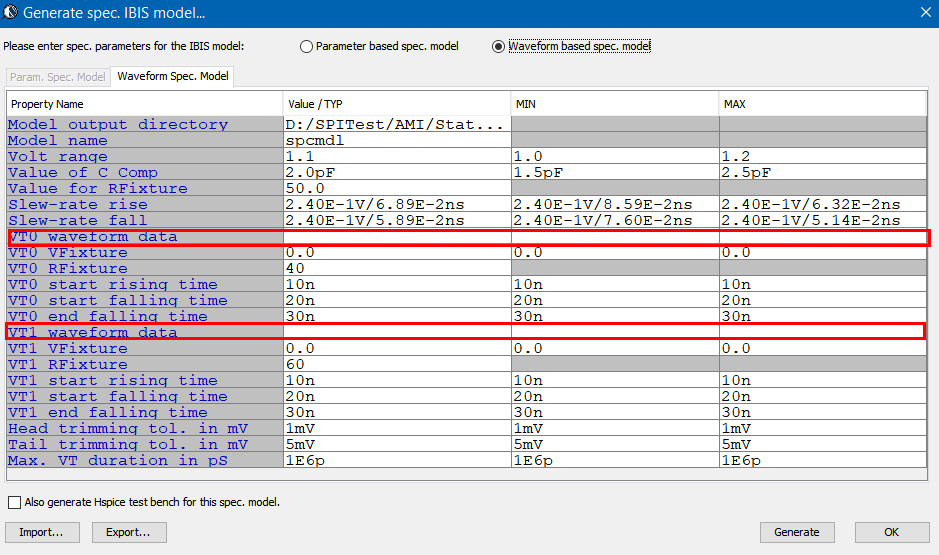The width and height of the screenshot is (939, 555).
Task: Click the OK button
Action: (x=891, y=532)
